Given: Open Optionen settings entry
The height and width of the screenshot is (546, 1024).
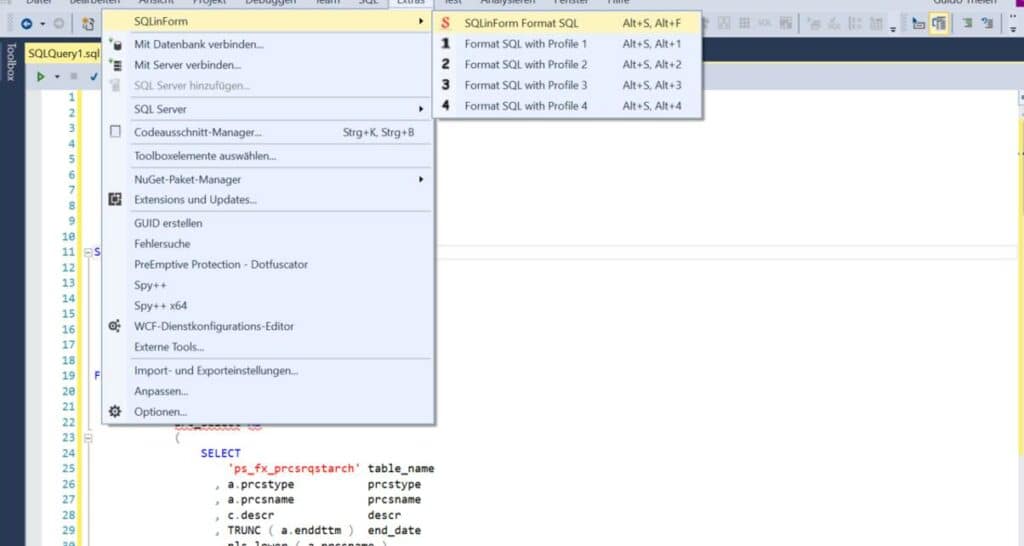Looking at the screenshot, I should (268, 411).
